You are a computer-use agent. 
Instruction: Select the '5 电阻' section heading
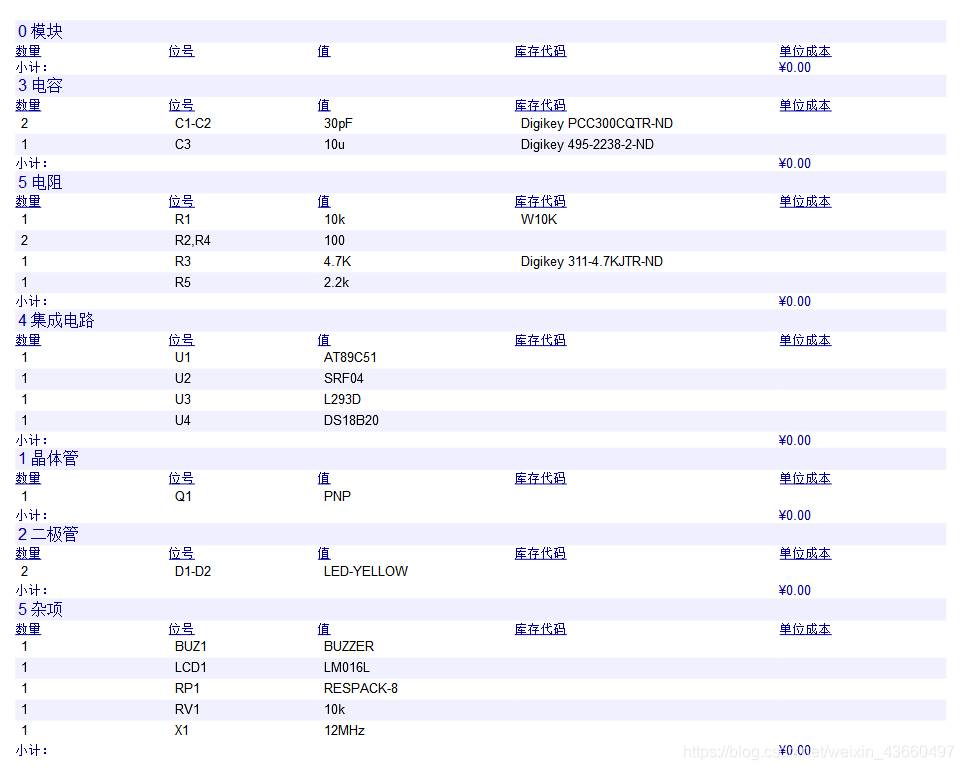(41, 182)
